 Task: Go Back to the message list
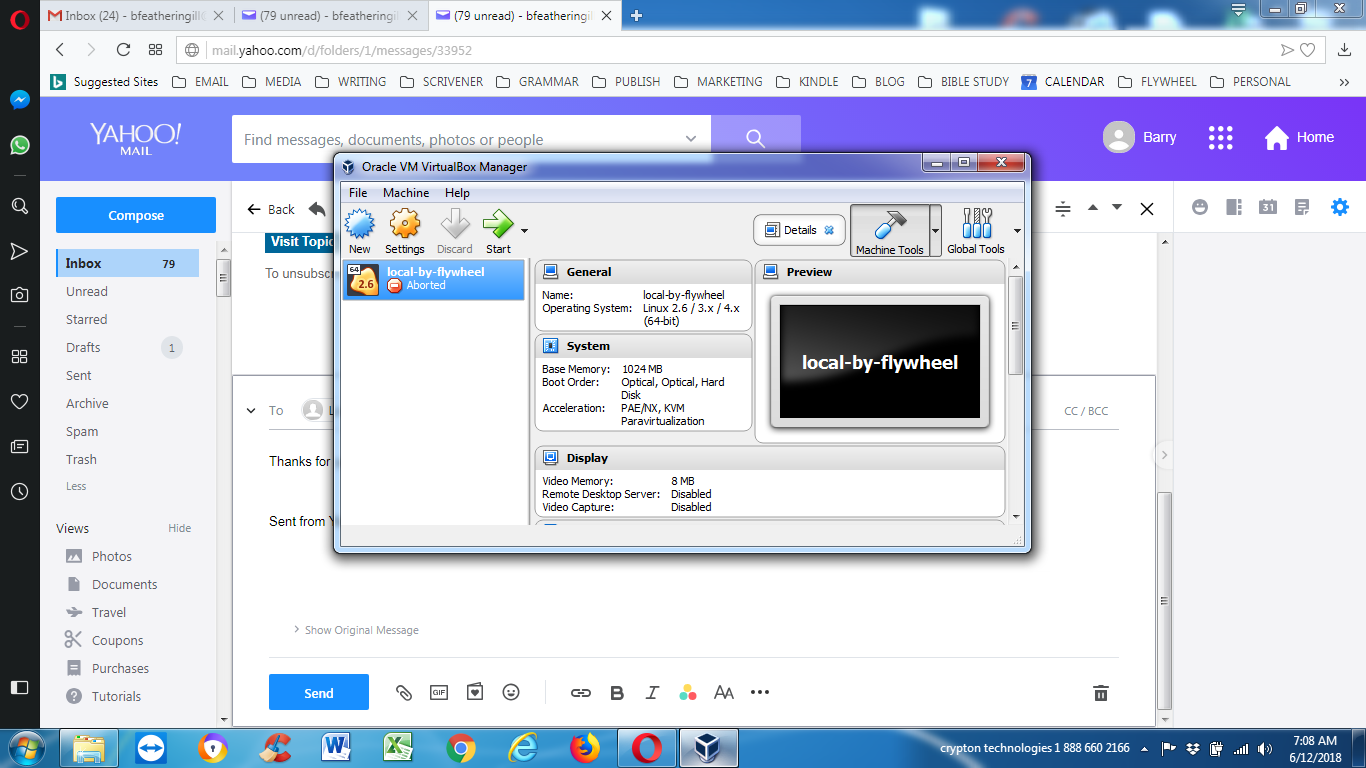click(272, 209)
